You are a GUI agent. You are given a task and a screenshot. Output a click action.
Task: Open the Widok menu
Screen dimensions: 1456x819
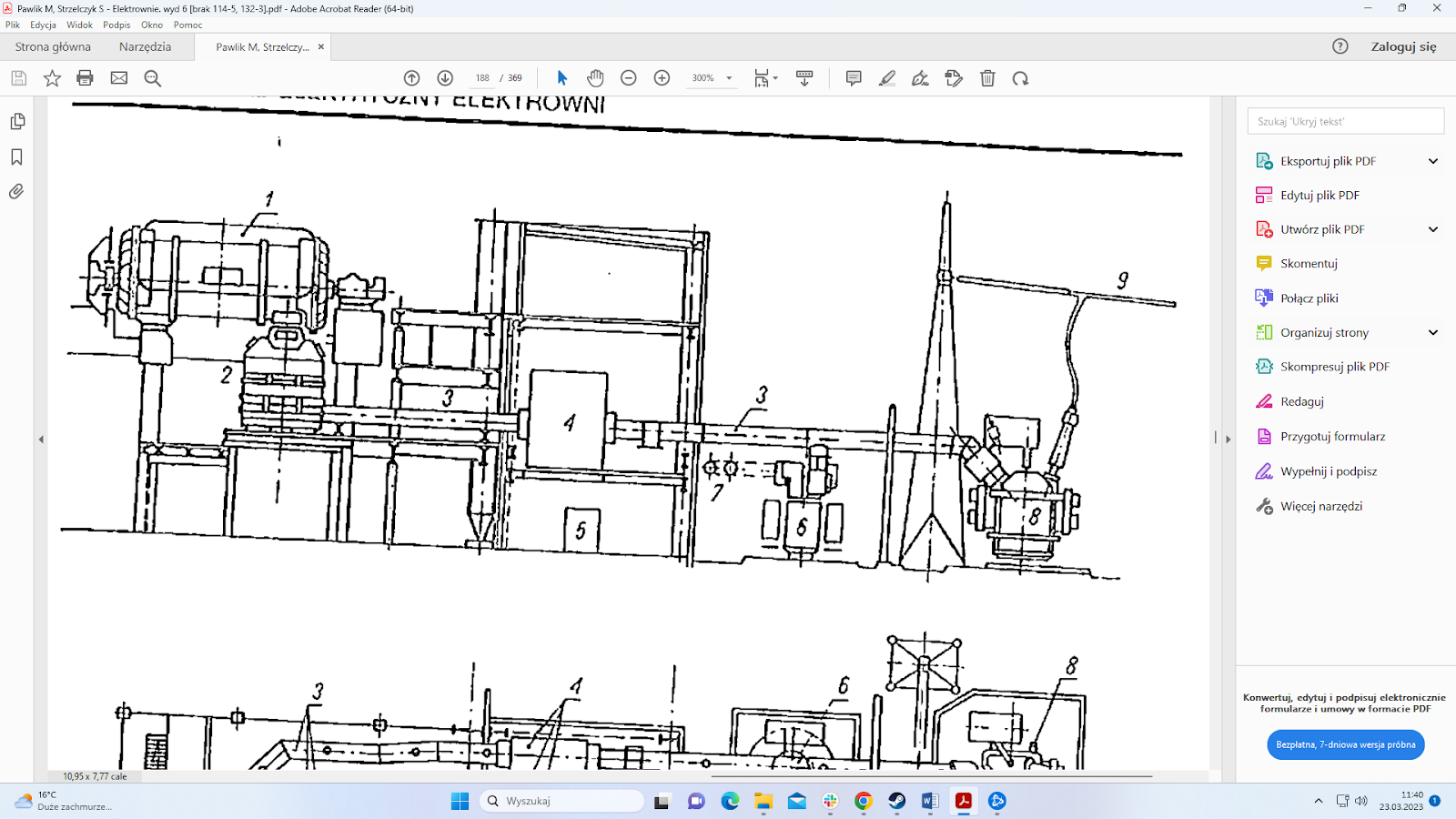pyautogui.click(x=79, y=25)
